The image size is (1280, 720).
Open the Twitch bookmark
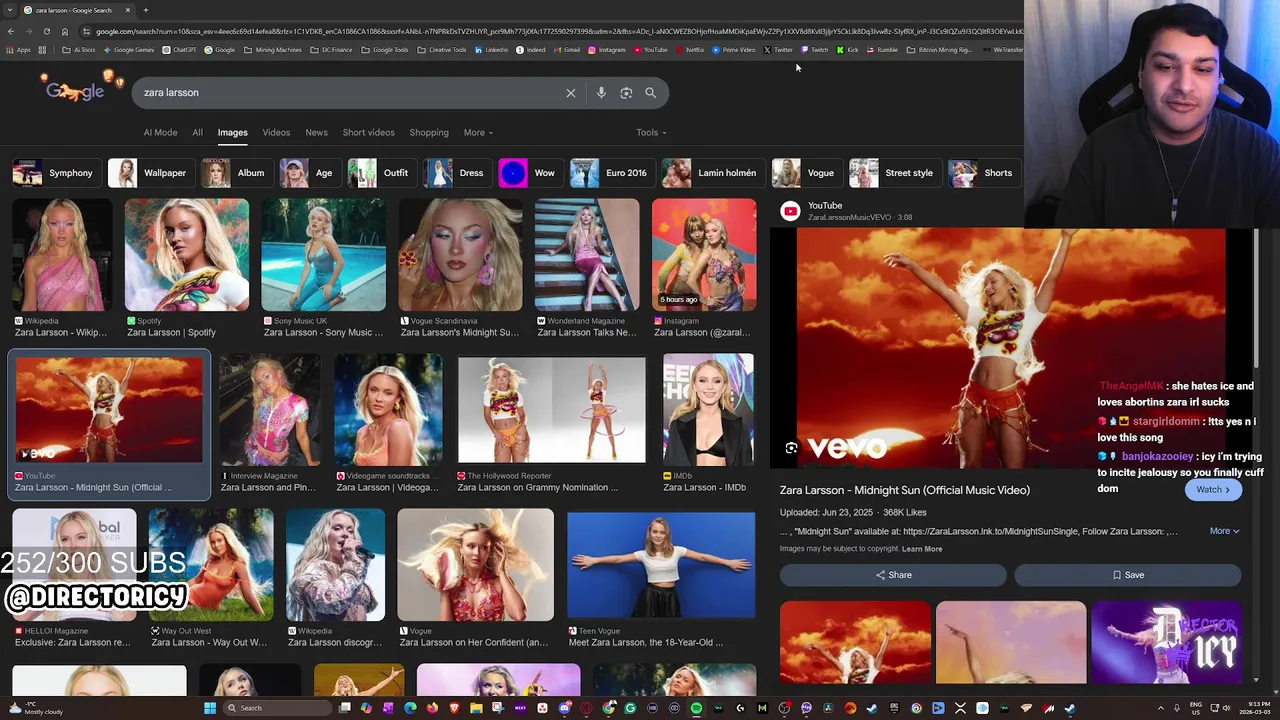click(x=815, y=50)
